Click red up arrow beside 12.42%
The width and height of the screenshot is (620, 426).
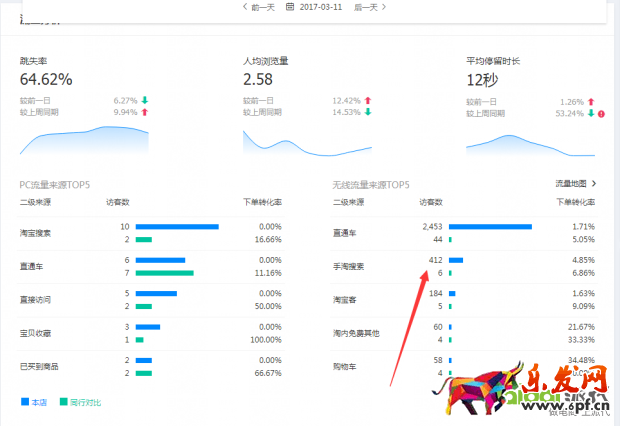point(367,101)
